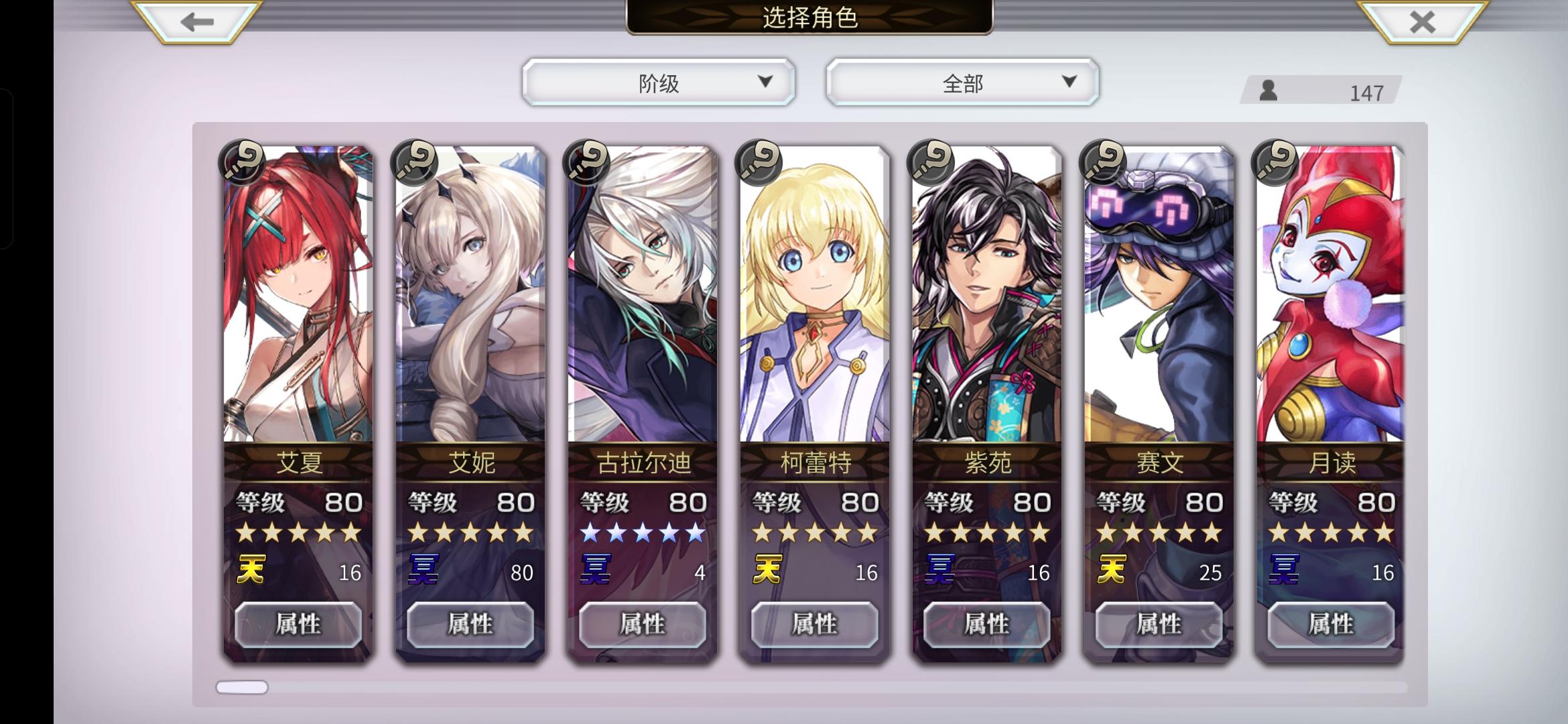
Task: Close the character selection screen
Action: (x=1422, y=21)
